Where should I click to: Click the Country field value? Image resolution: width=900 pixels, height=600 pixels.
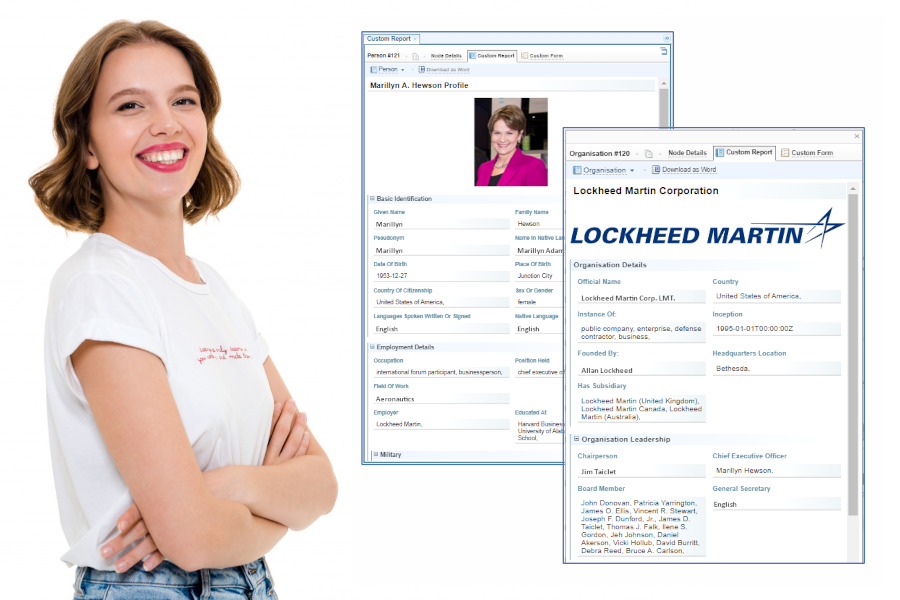point(777,296)
